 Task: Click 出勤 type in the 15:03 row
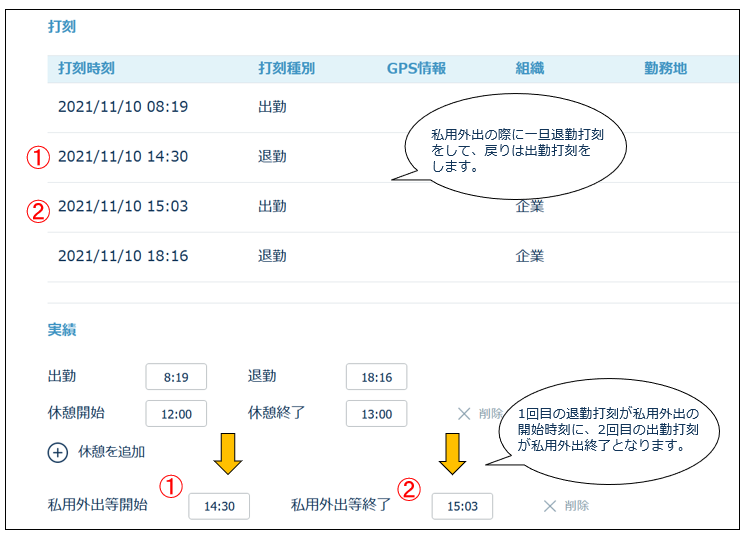click(x=272, y=207)
